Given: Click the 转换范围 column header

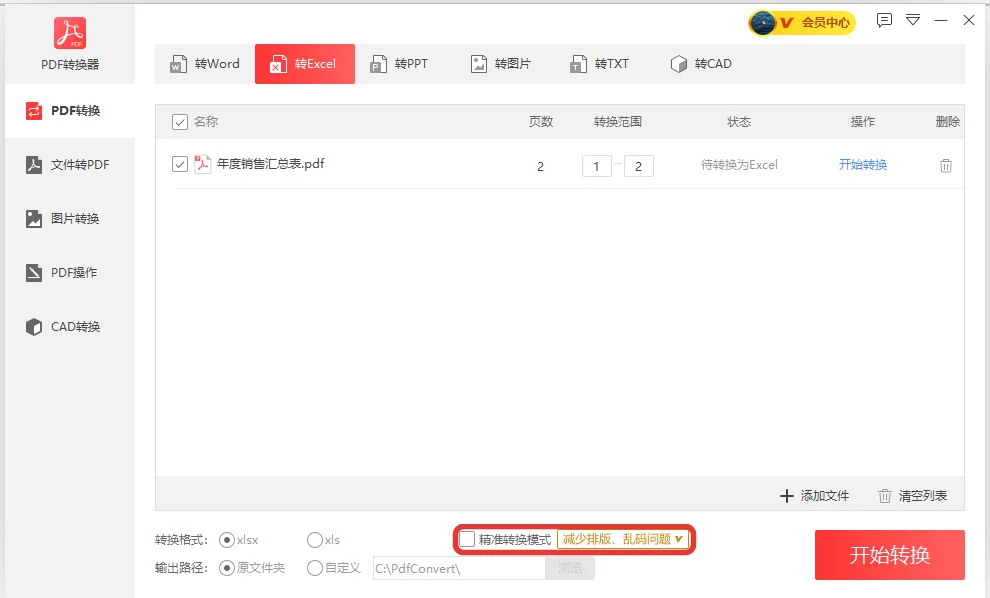Looking at the screenshot, I should (617, 122).
